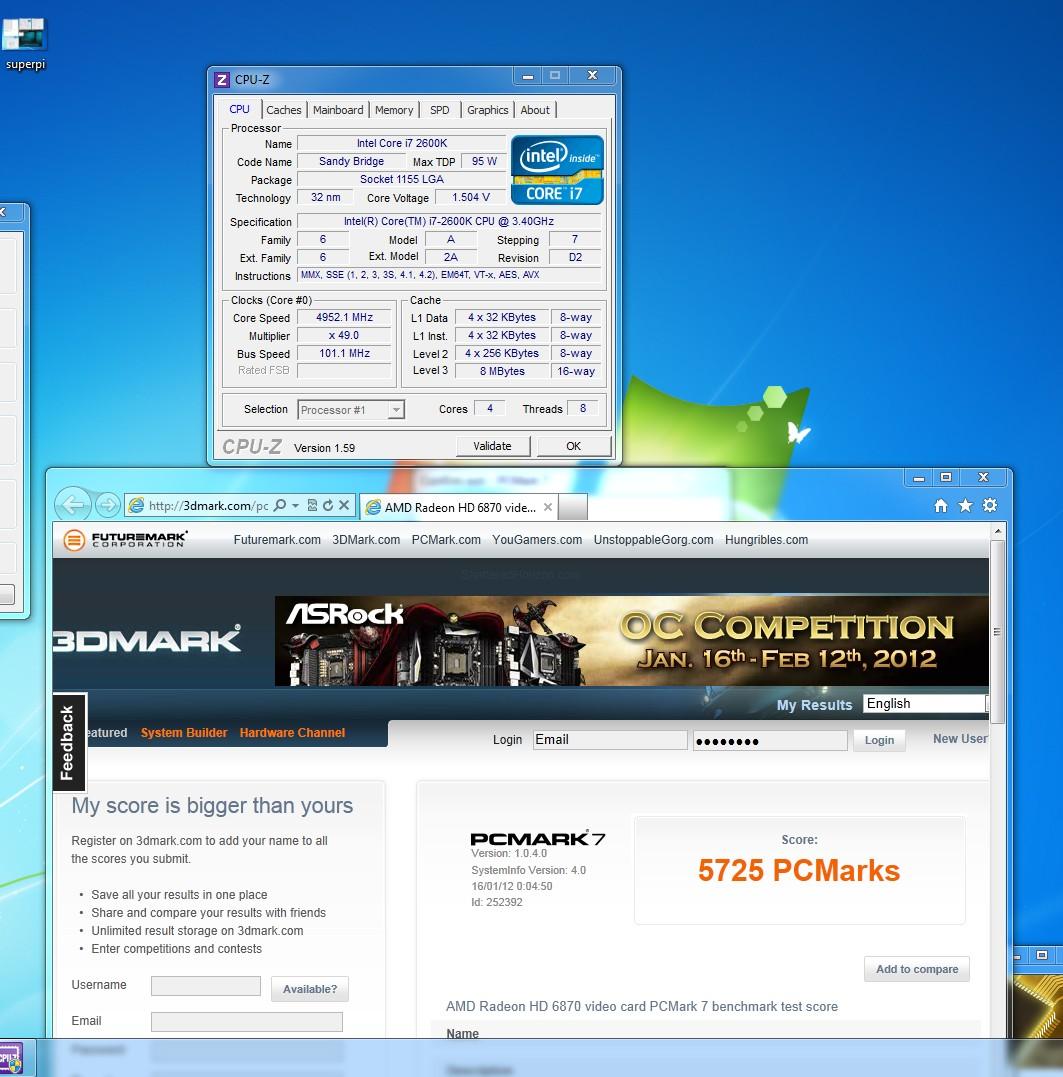Go forward with the browser forward arrow

[x=107, y=506]
